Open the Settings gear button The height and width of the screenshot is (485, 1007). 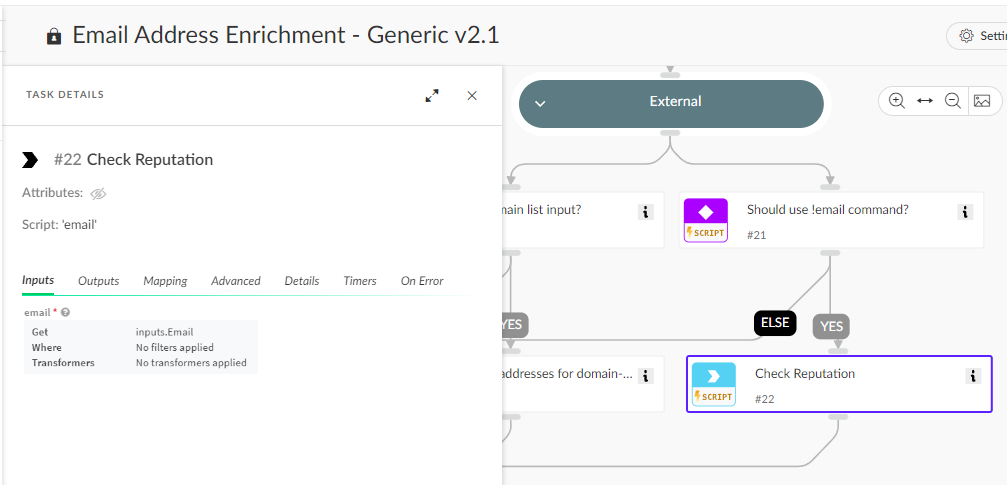(x=979, y=36)
